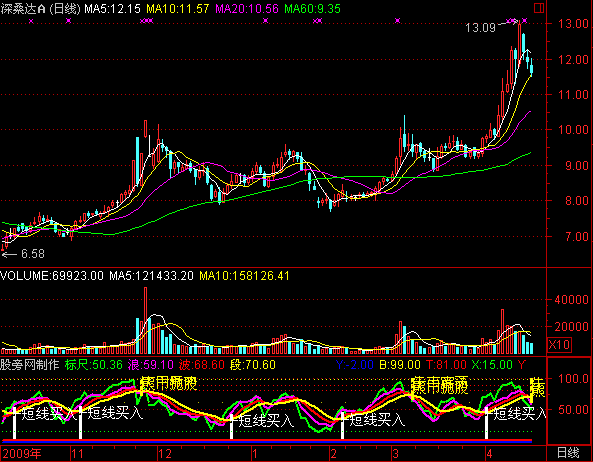
Task: Select month 3 marker on time axis
Action: coord(396,454)
